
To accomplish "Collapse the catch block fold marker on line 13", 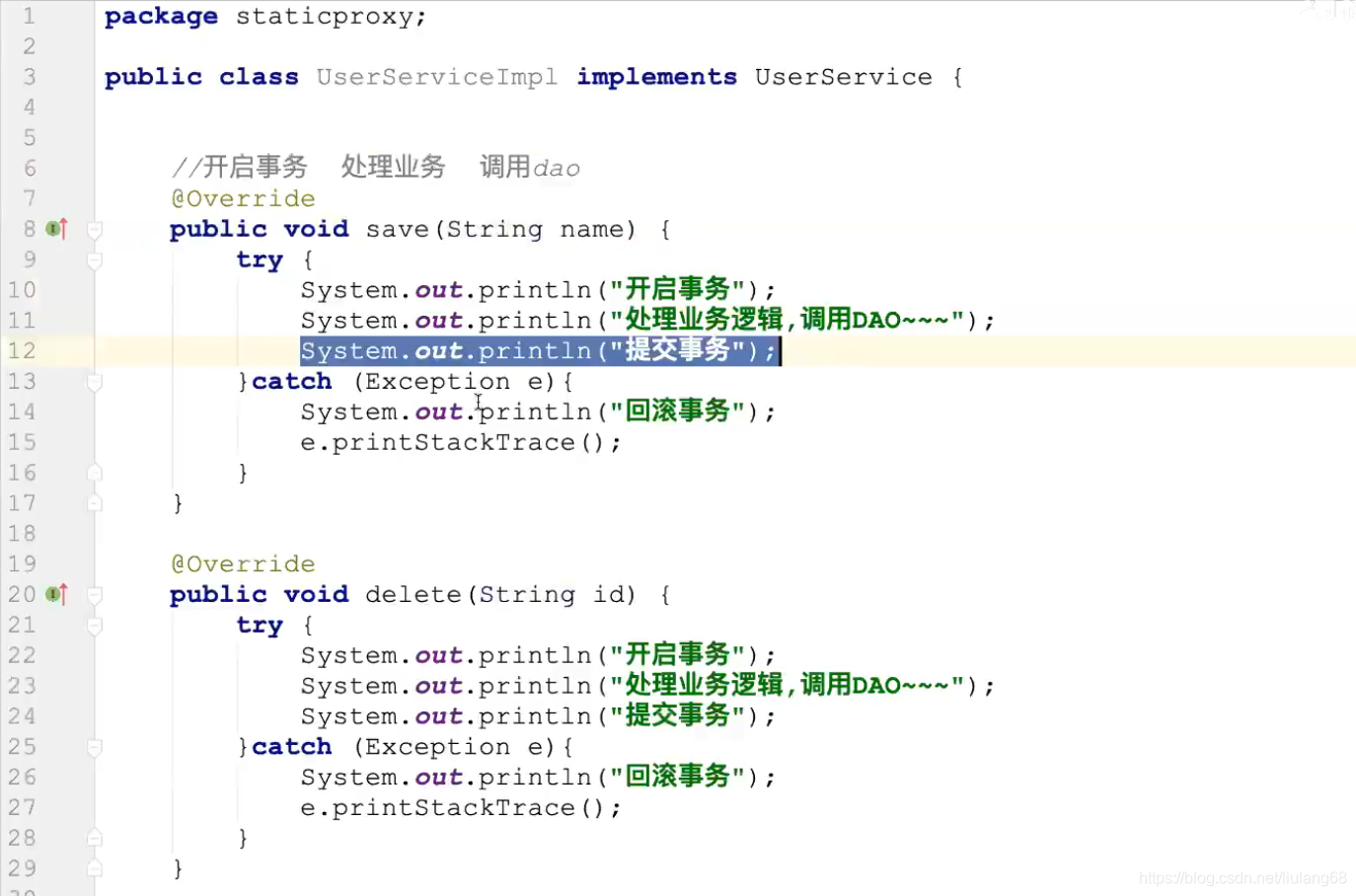I will pyautogui.click(x=95, y=382).
